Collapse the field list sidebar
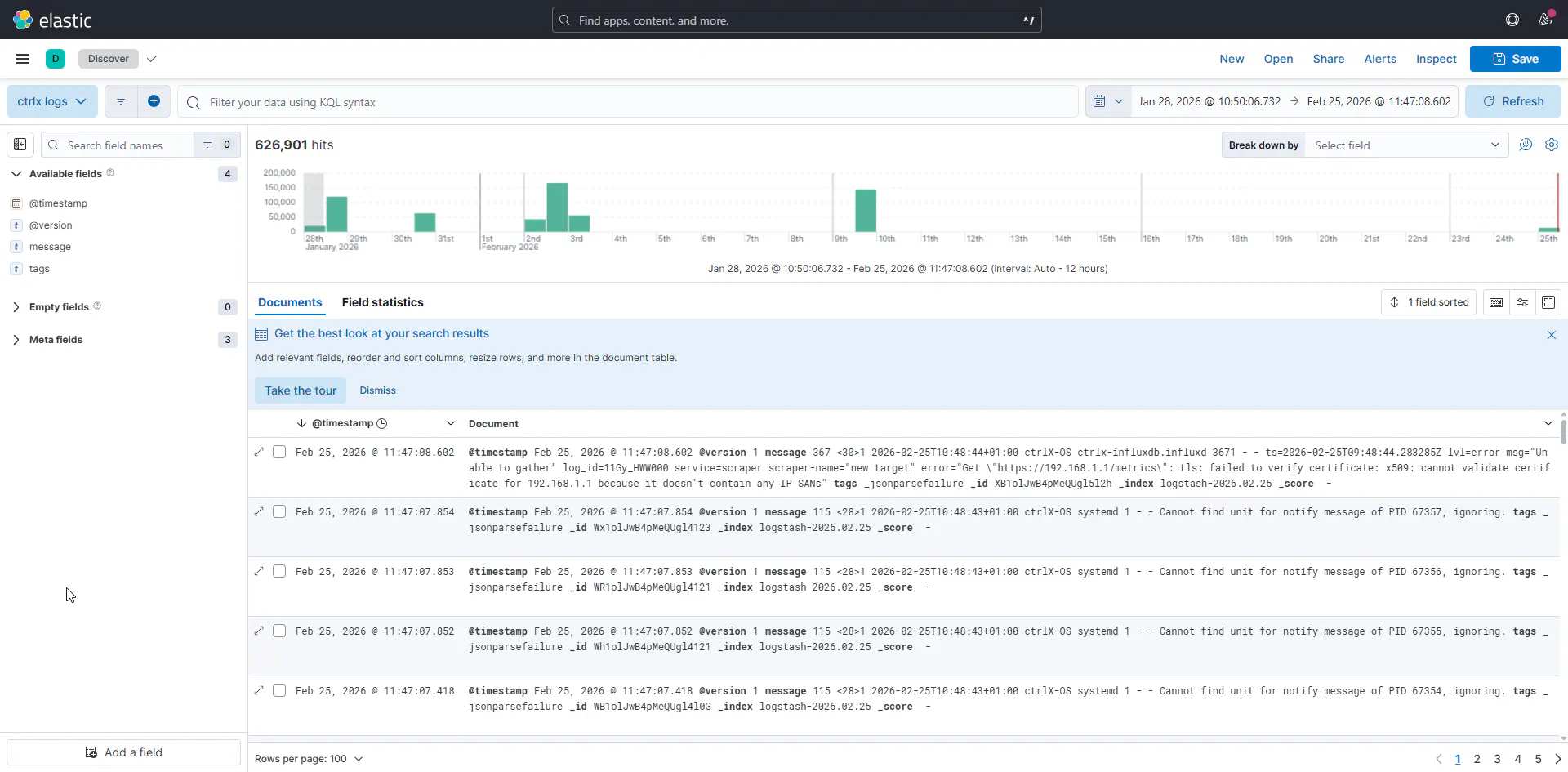 click(20, 145)
